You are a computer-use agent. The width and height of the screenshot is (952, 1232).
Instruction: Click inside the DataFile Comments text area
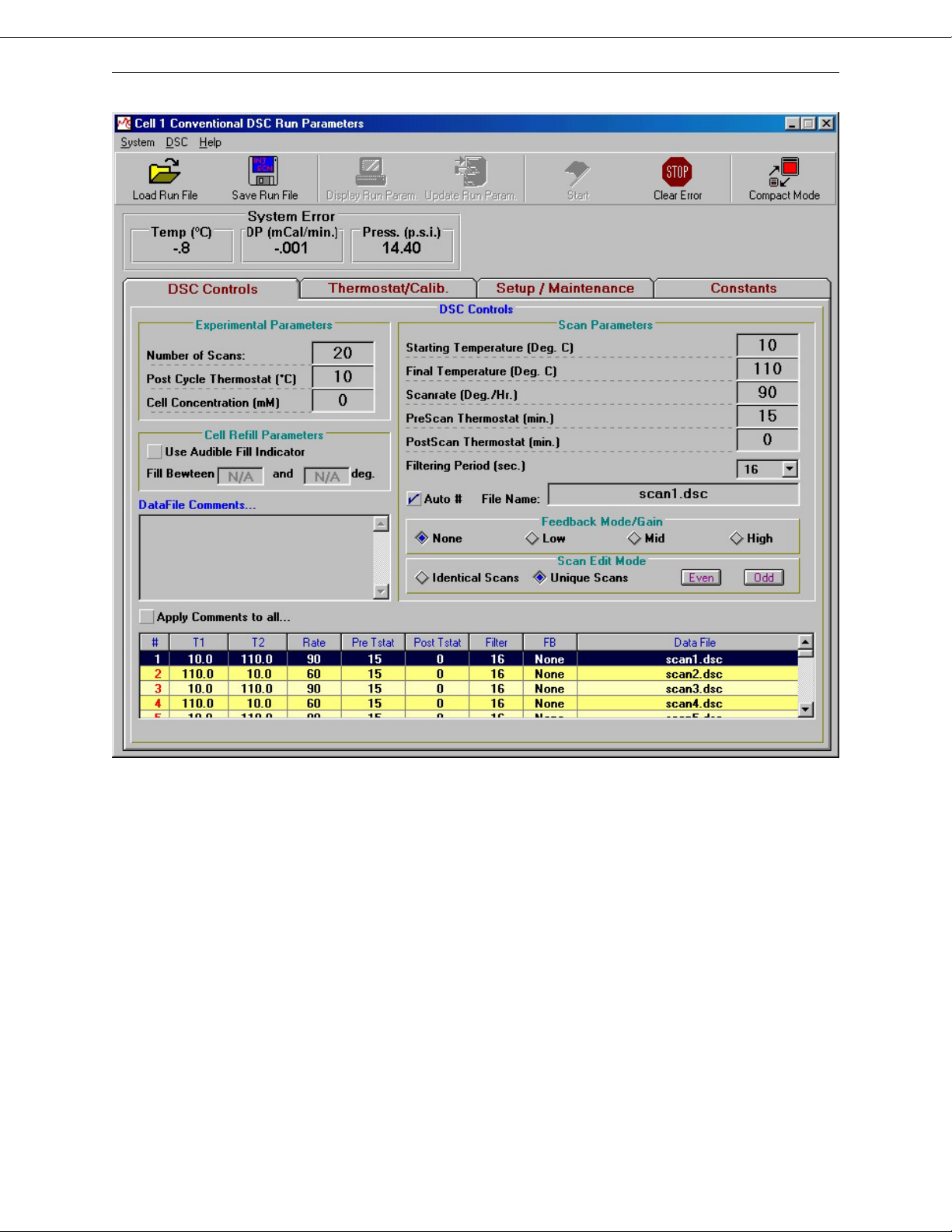pos(256,557)
